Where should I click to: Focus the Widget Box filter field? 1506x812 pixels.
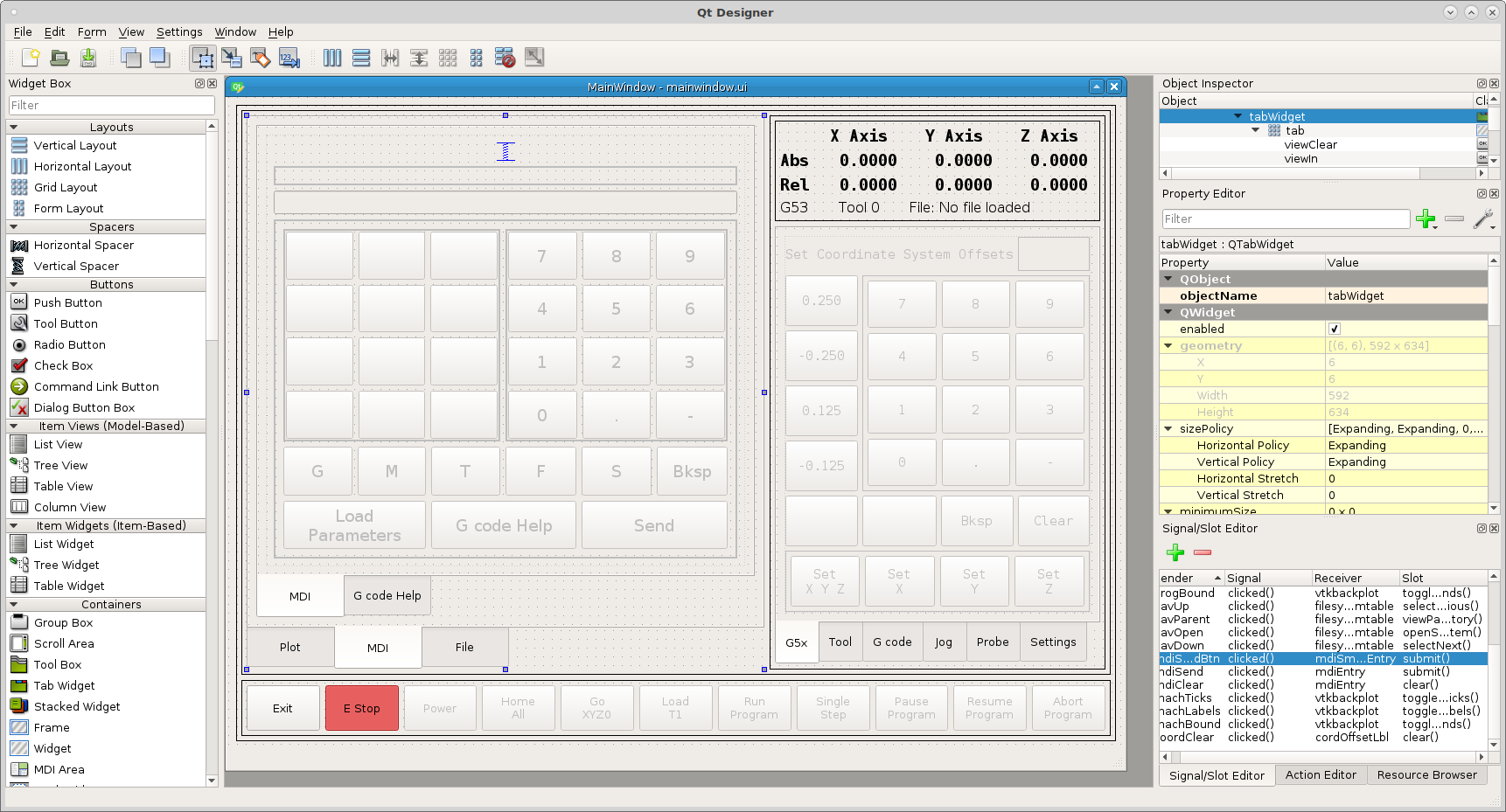(112, 105)
